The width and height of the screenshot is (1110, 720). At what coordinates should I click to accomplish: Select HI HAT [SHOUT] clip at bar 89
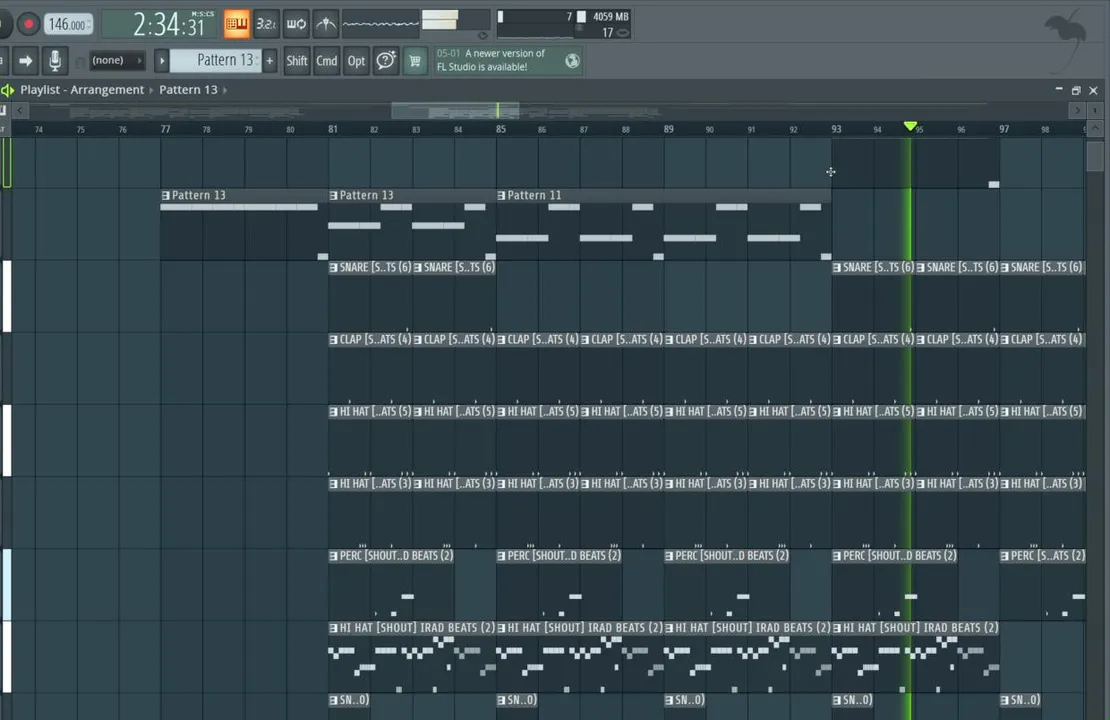748,657
